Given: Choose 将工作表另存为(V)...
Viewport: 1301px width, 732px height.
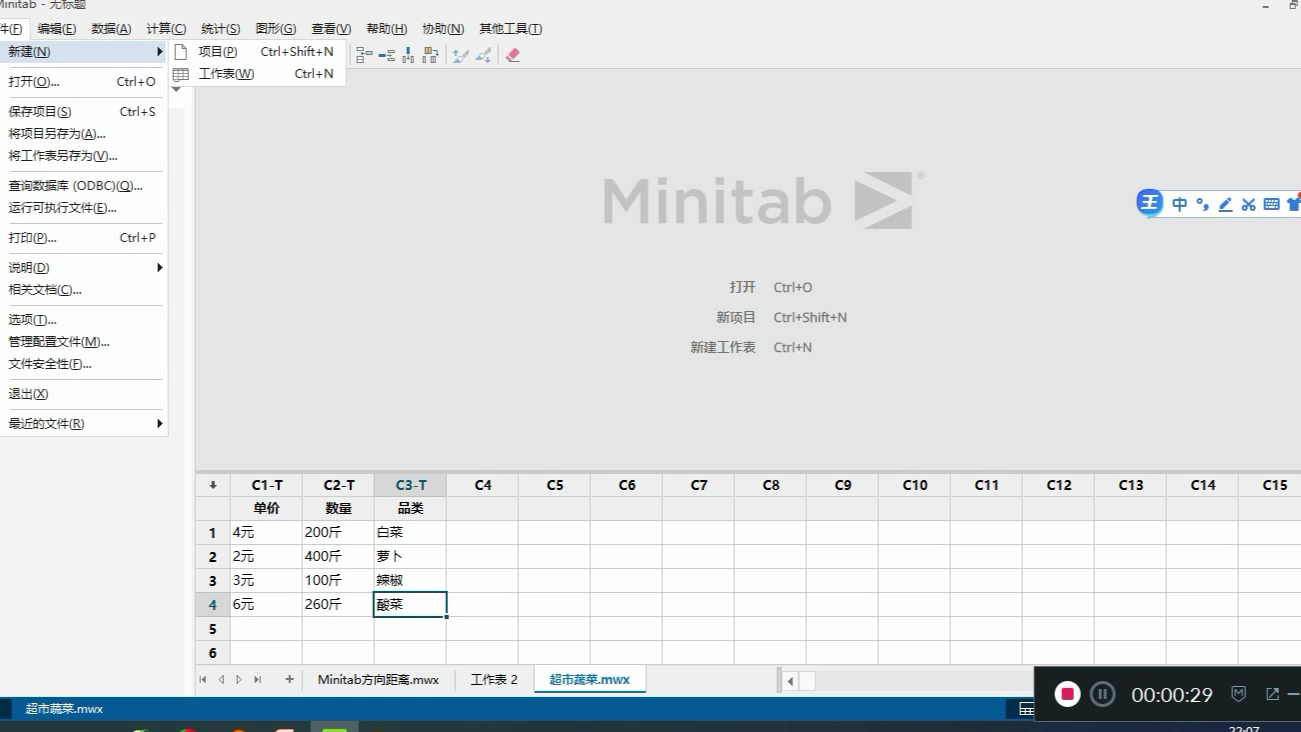Looking at the screenshot, I should click(x=83, y=156).
